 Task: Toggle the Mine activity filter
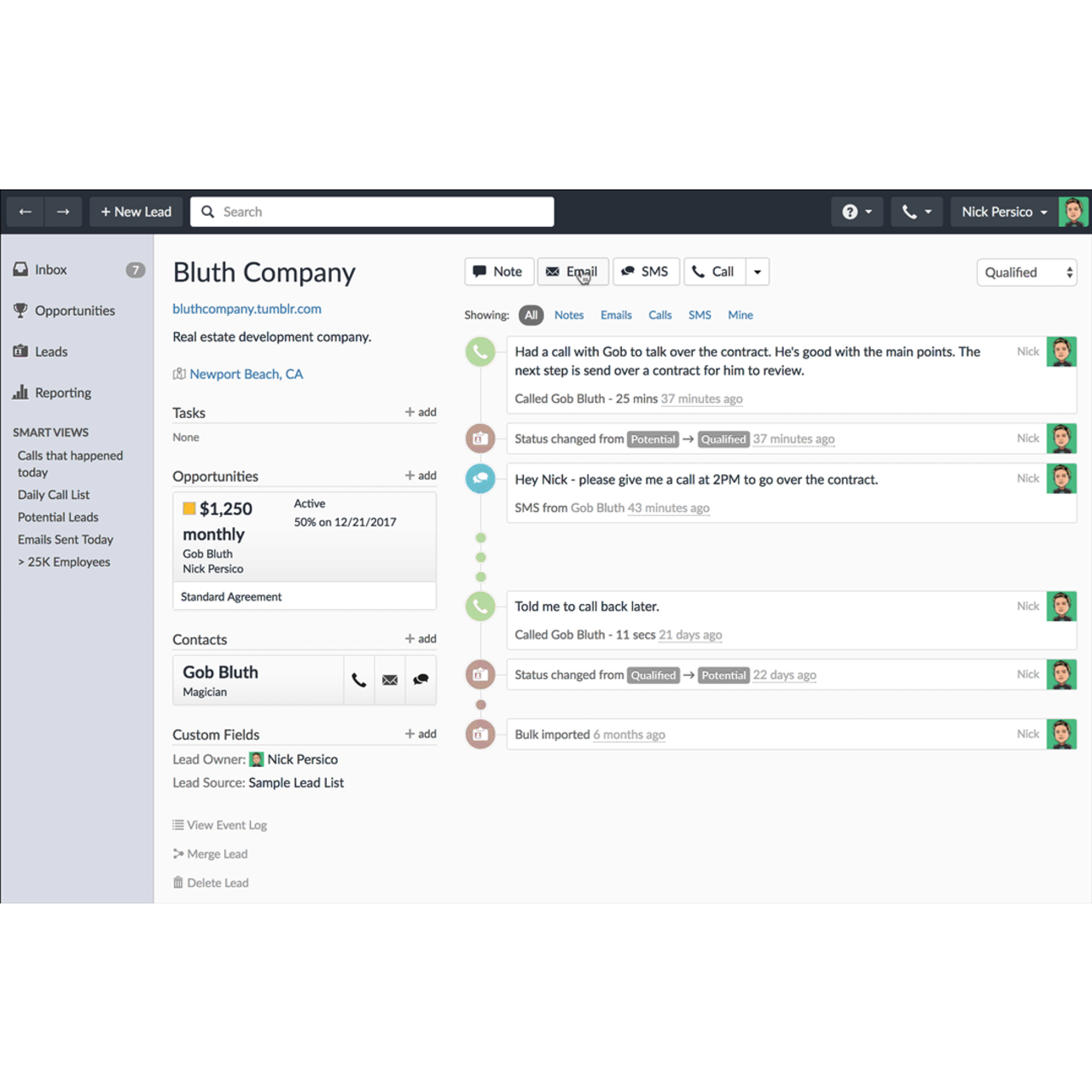(740, 315)
